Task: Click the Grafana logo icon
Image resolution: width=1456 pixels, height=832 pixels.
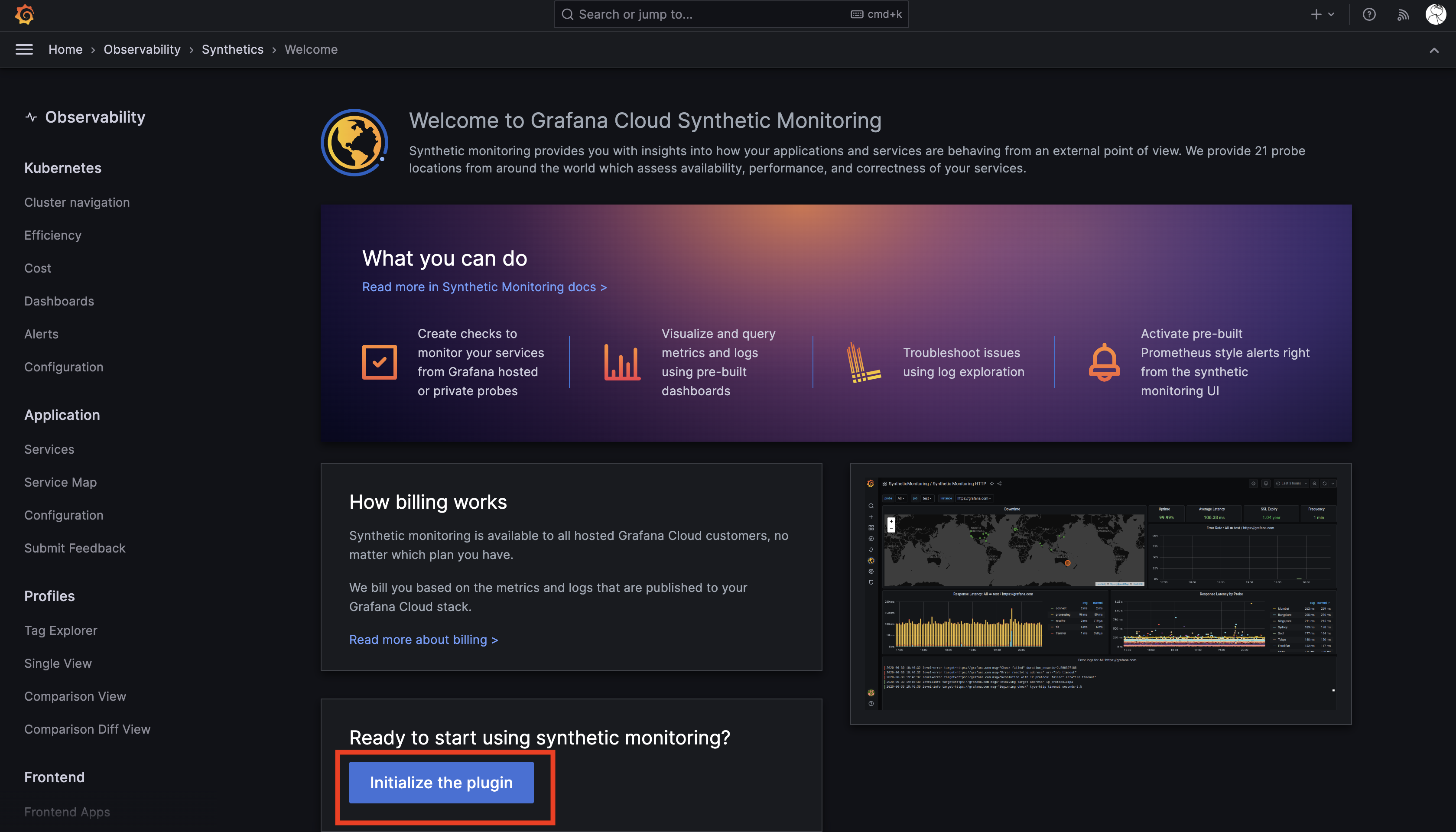Action: tap(25, 14)
